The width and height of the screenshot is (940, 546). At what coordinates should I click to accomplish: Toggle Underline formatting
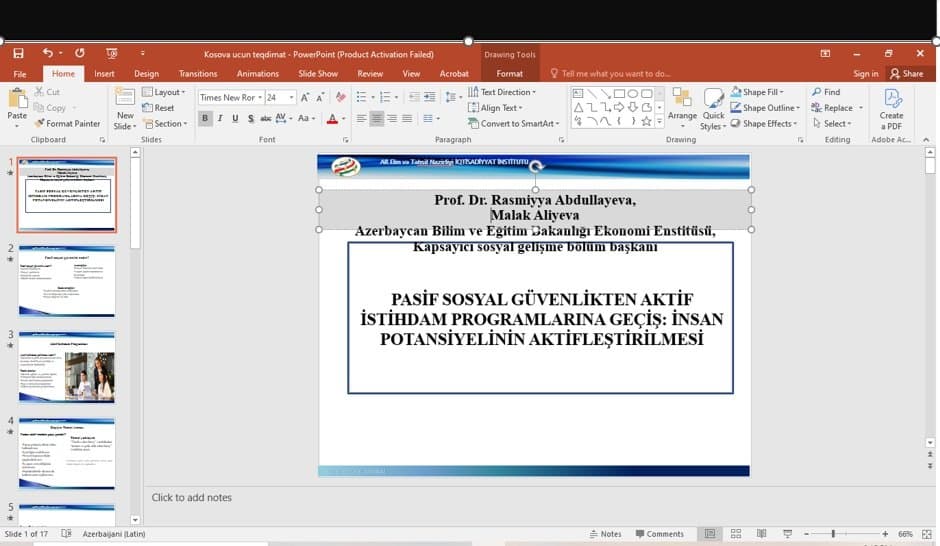coord(235,118)
